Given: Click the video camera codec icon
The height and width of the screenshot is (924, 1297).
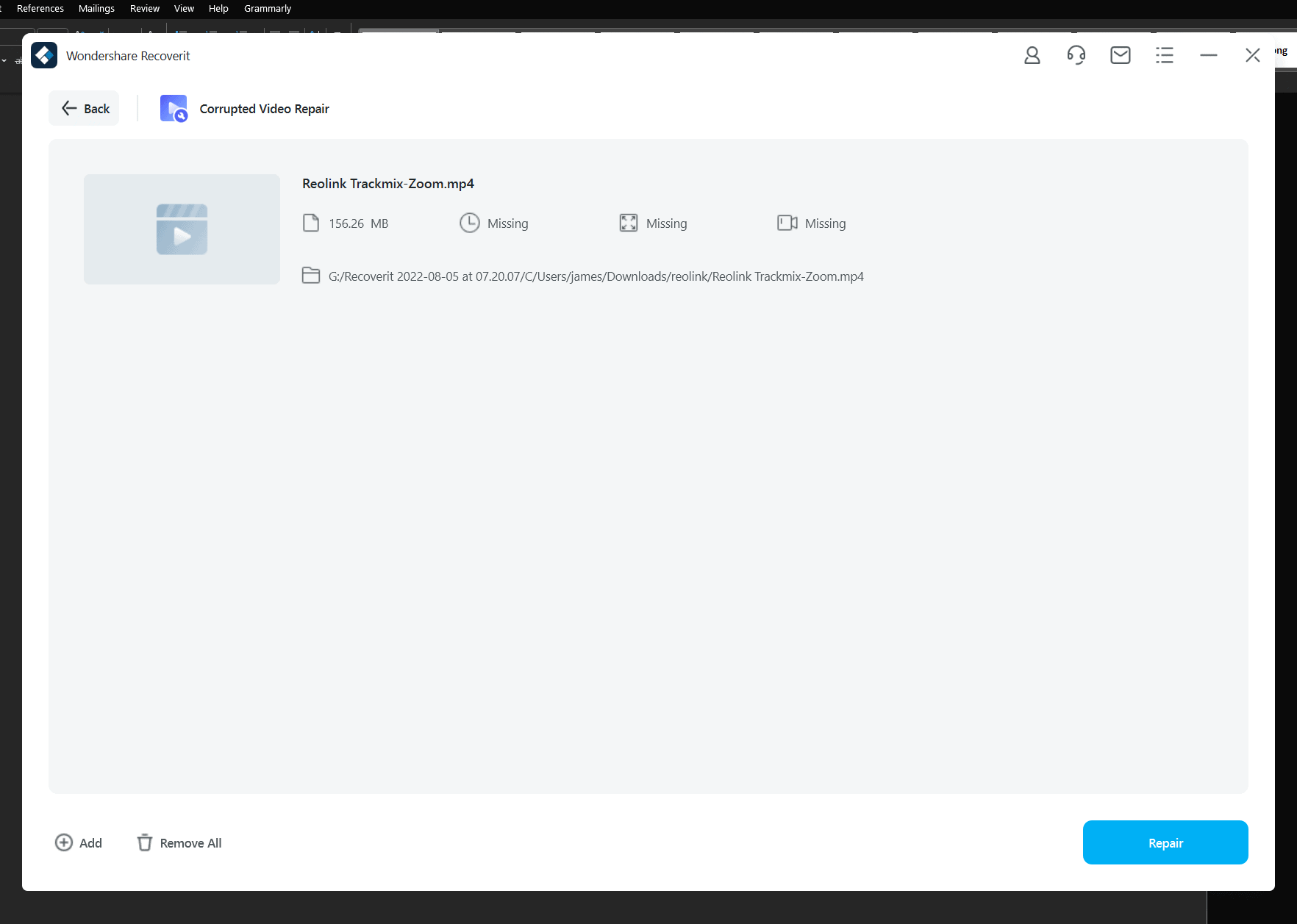Looking at the screenshot, I should point(787,223).
